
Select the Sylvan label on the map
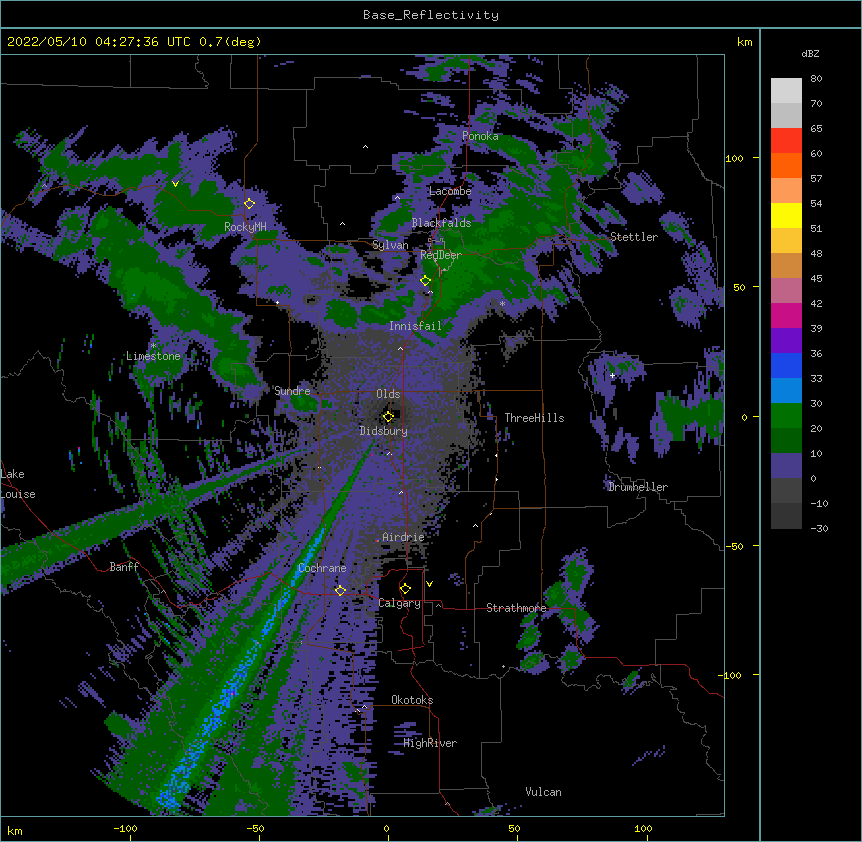[390, 245]
